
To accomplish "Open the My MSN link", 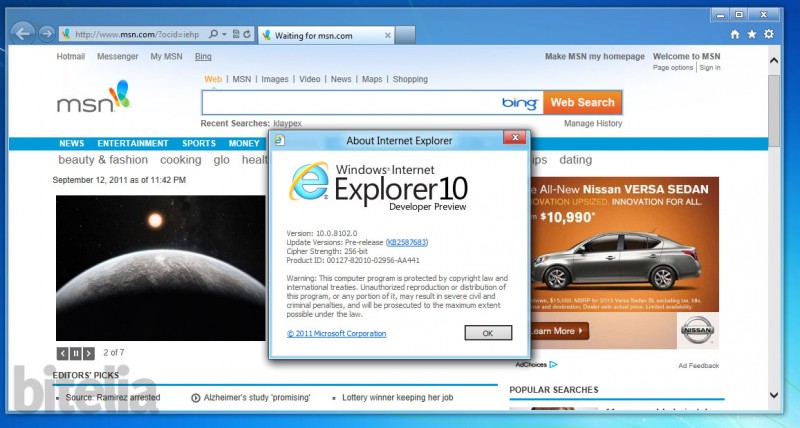I will click(166, 56).
